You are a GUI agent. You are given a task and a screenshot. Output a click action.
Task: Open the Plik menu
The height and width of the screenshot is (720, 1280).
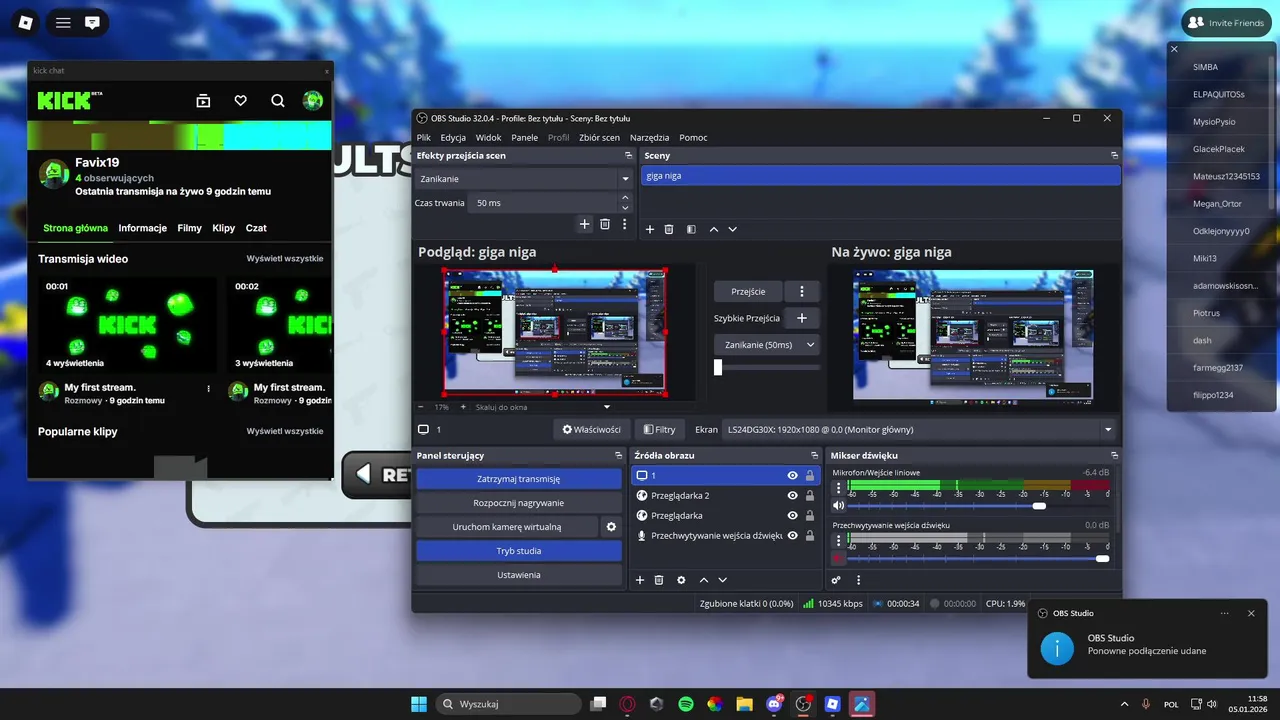pos(424,138)
